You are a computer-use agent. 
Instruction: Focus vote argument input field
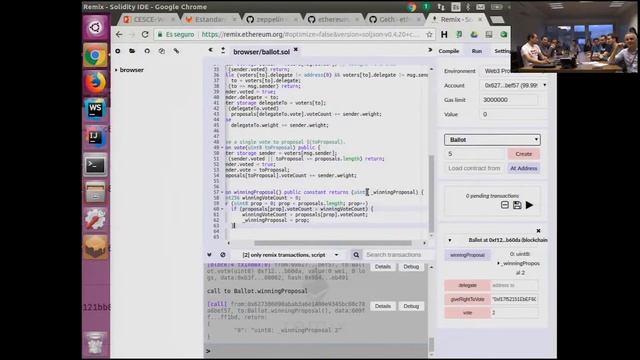514,313
